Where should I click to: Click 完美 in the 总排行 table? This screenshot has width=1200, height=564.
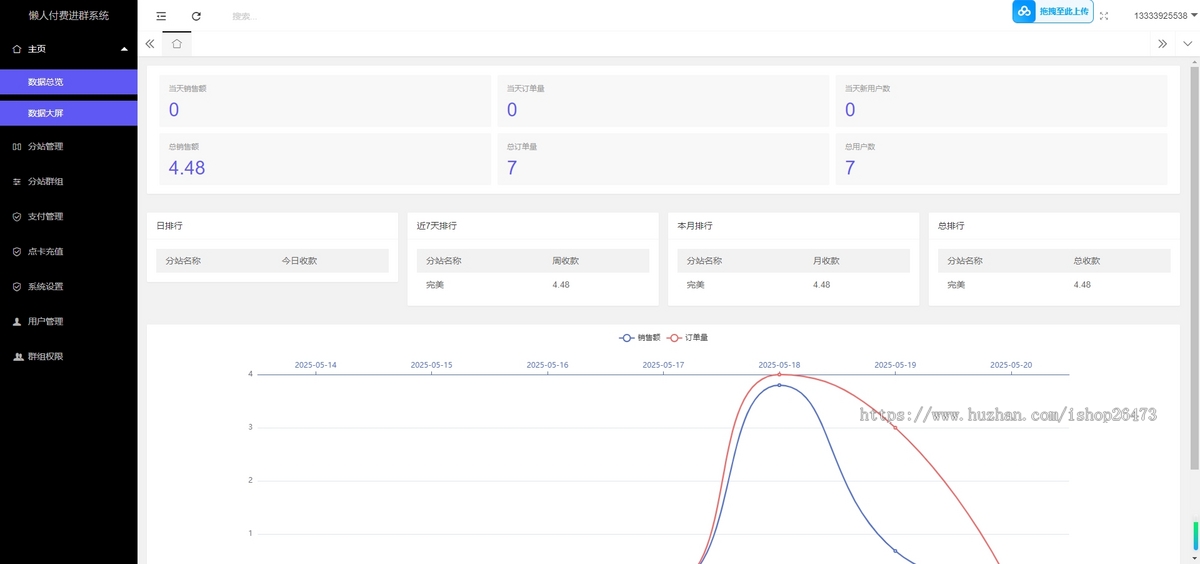[956, 285]
